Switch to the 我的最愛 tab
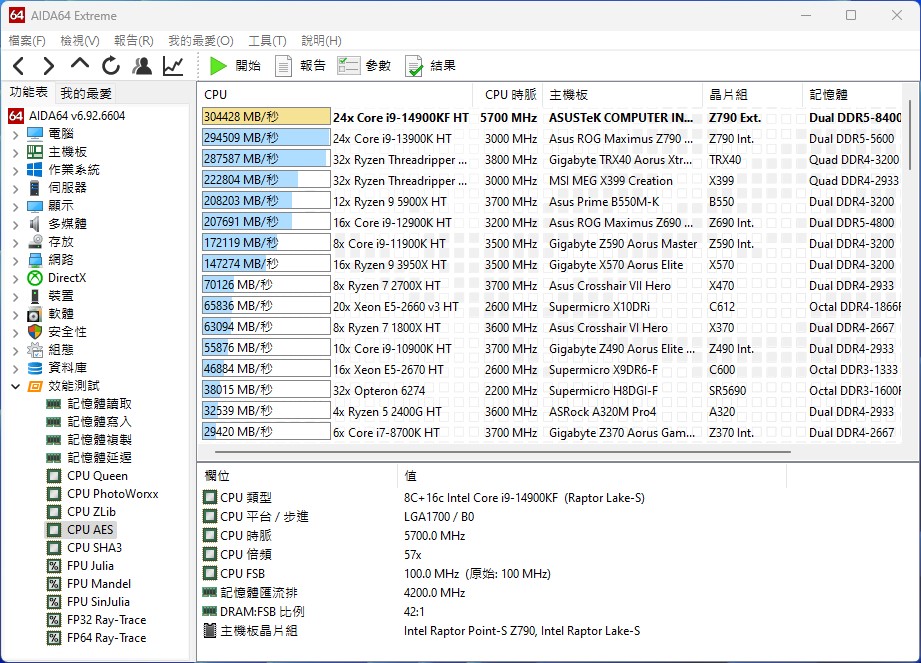The height and width of the screenshot is (663, 921). (86, 93)
